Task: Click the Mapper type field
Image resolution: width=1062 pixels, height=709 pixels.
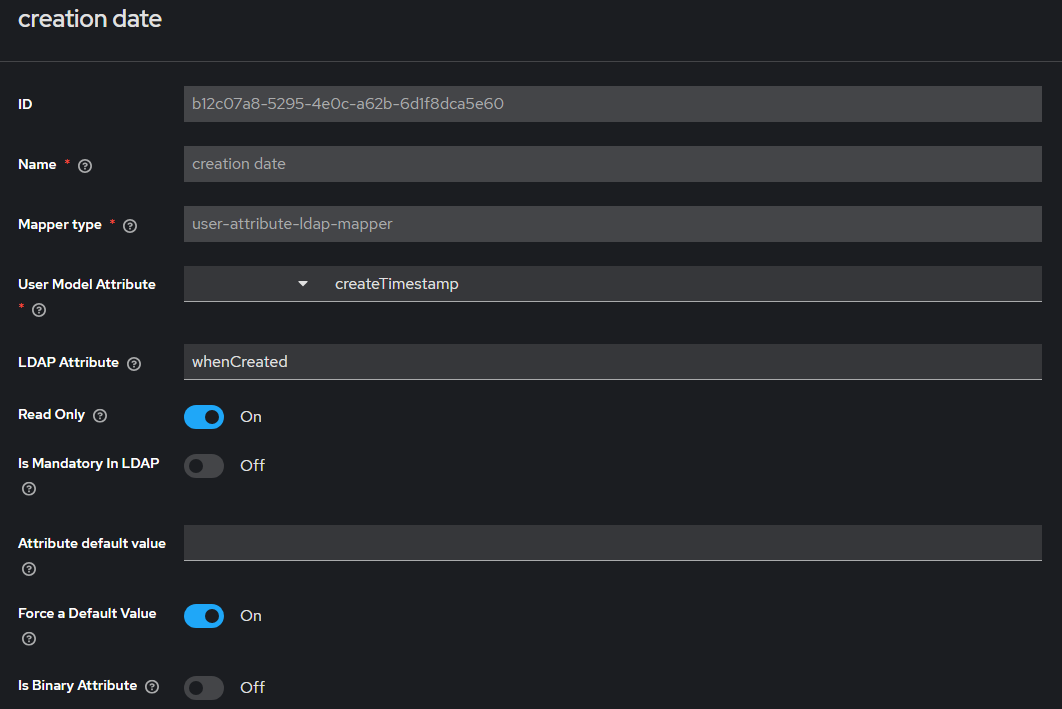Action: (612, 224)
